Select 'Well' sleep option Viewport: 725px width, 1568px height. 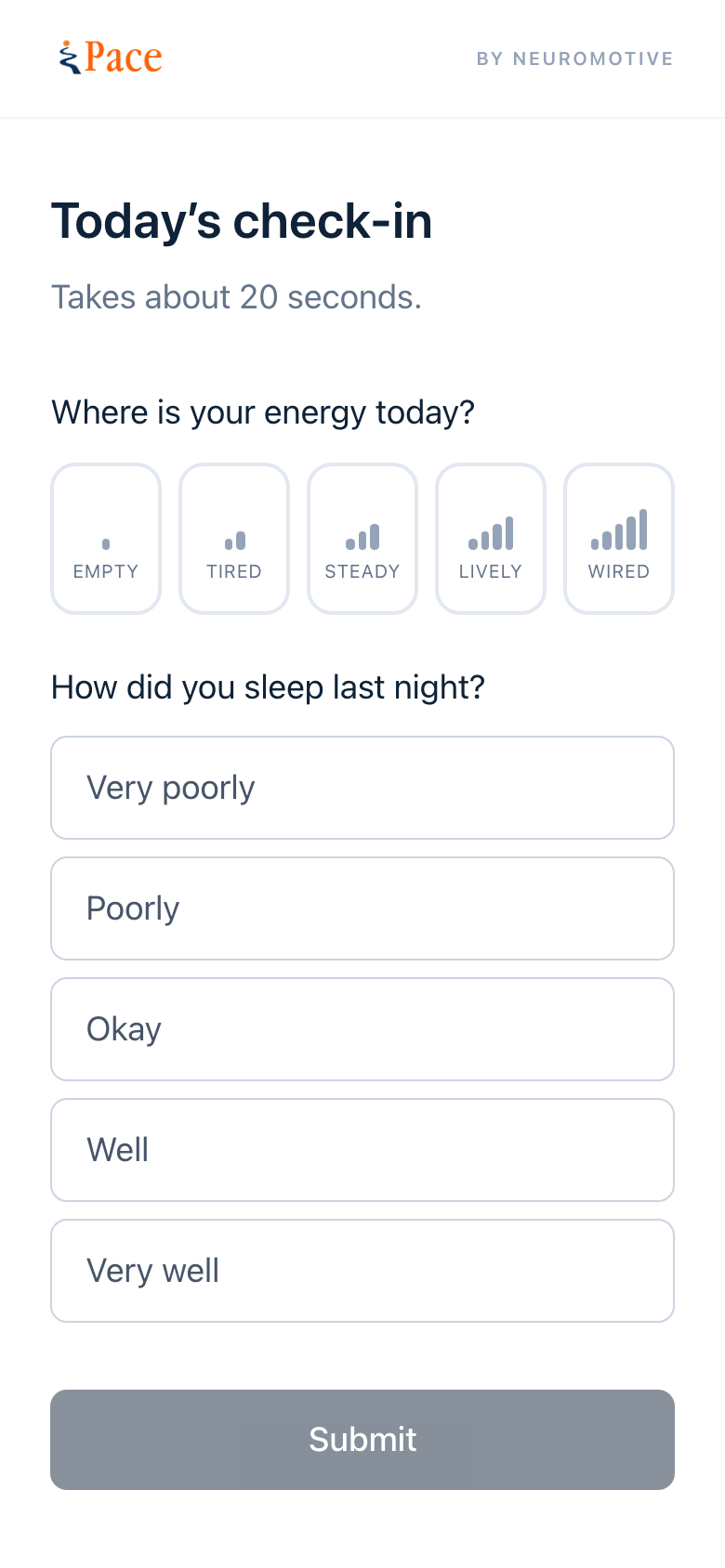[x=362, y=1150]
